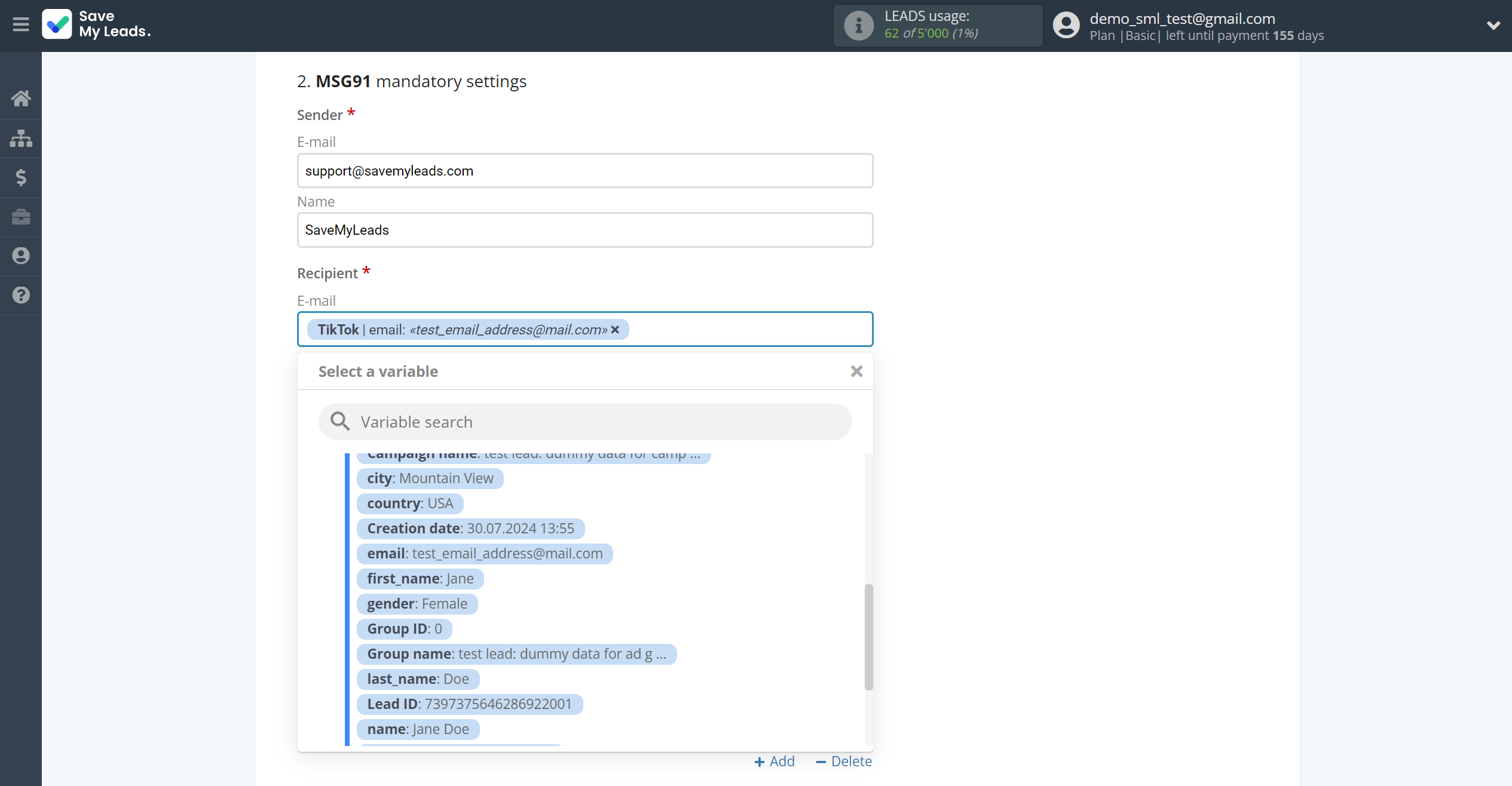Click the Save My Leads logo
This screenshot has height=786, width=1512.
click(x=97, y=24)
